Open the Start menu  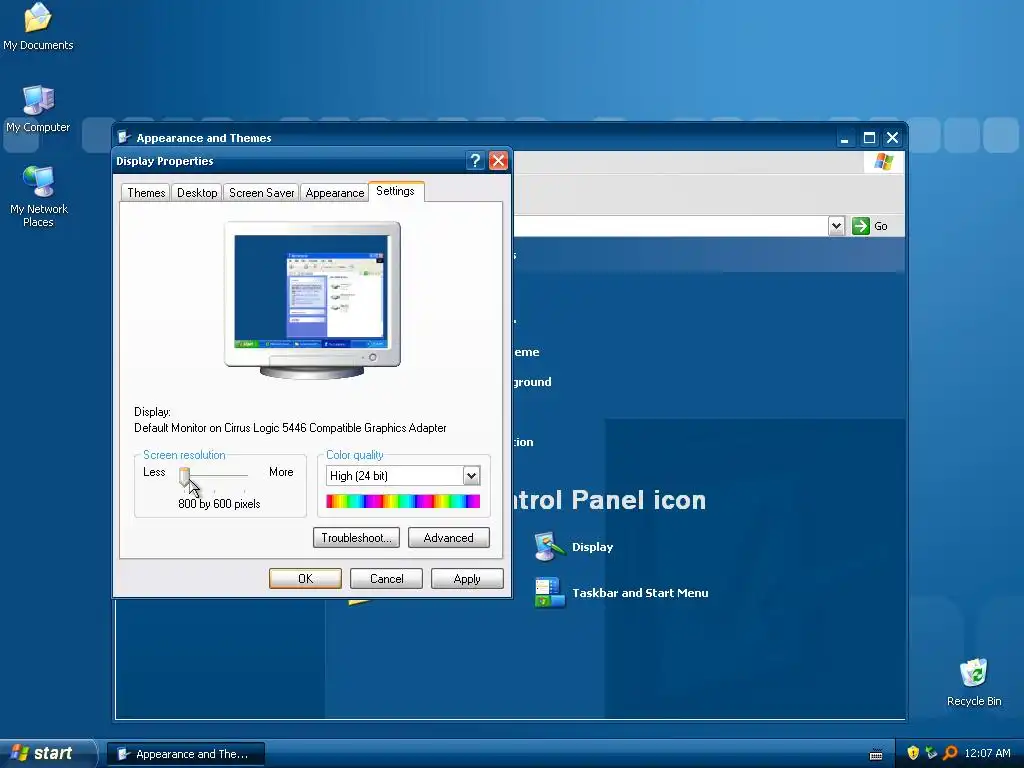tap(47, 753)
